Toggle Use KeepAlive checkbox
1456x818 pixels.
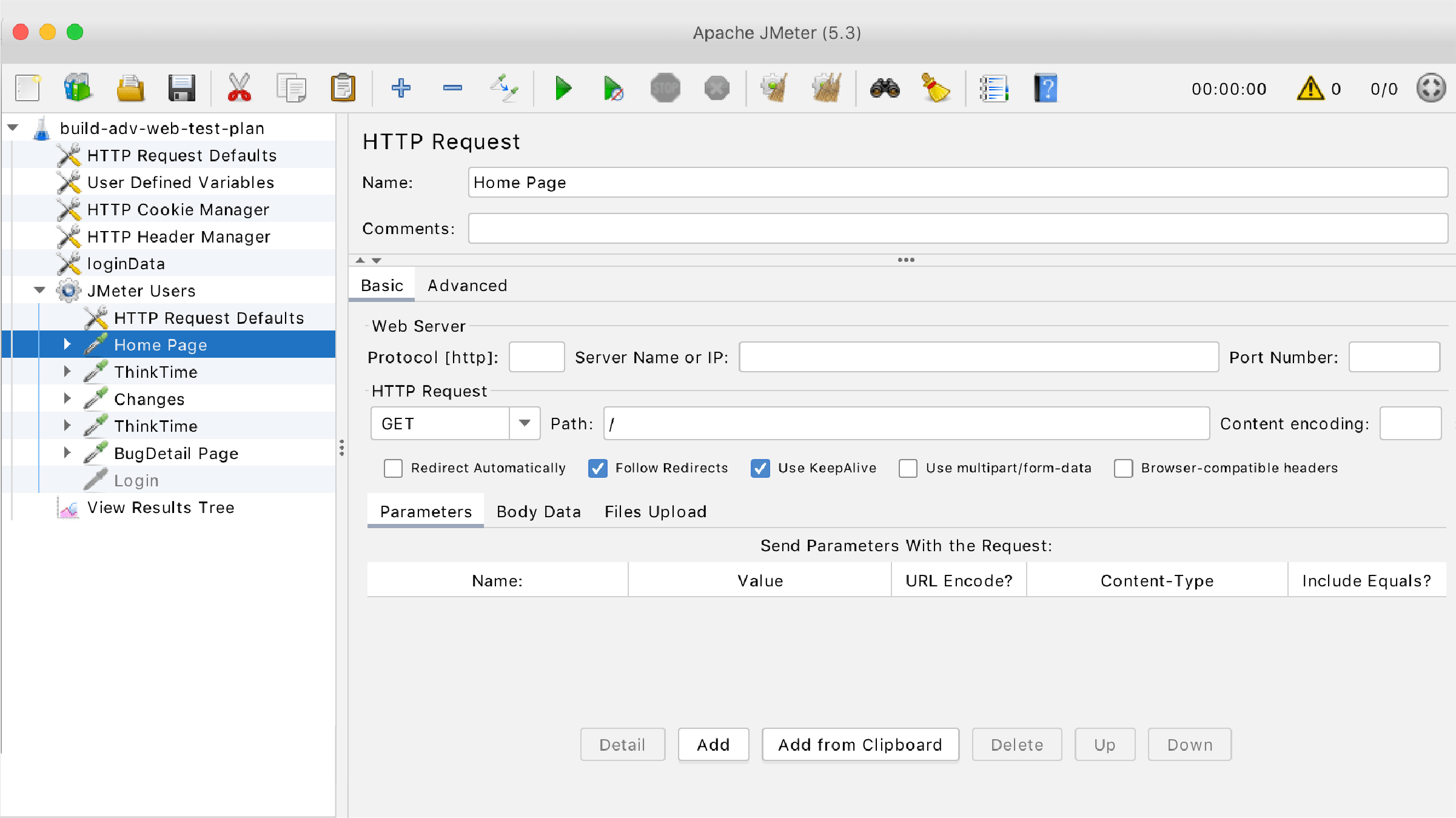pyautogui.click(x=760, y=468)
